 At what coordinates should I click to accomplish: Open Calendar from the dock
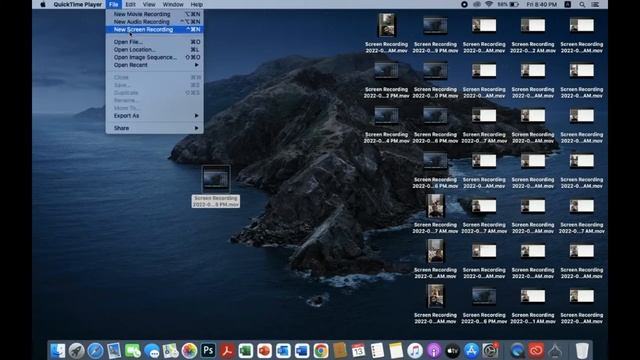point(358,351)
